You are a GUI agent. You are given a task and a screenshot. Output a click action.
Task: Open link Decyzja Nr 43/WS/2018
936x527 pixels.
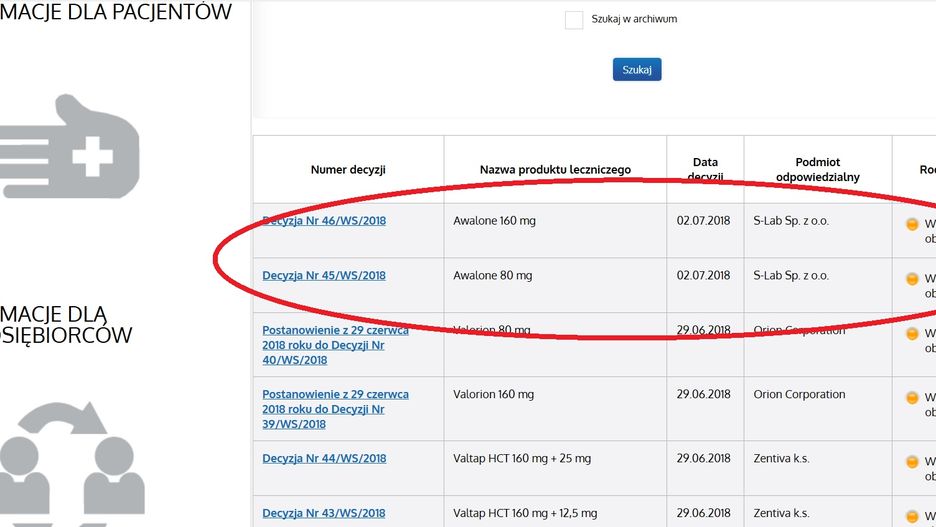324,513
